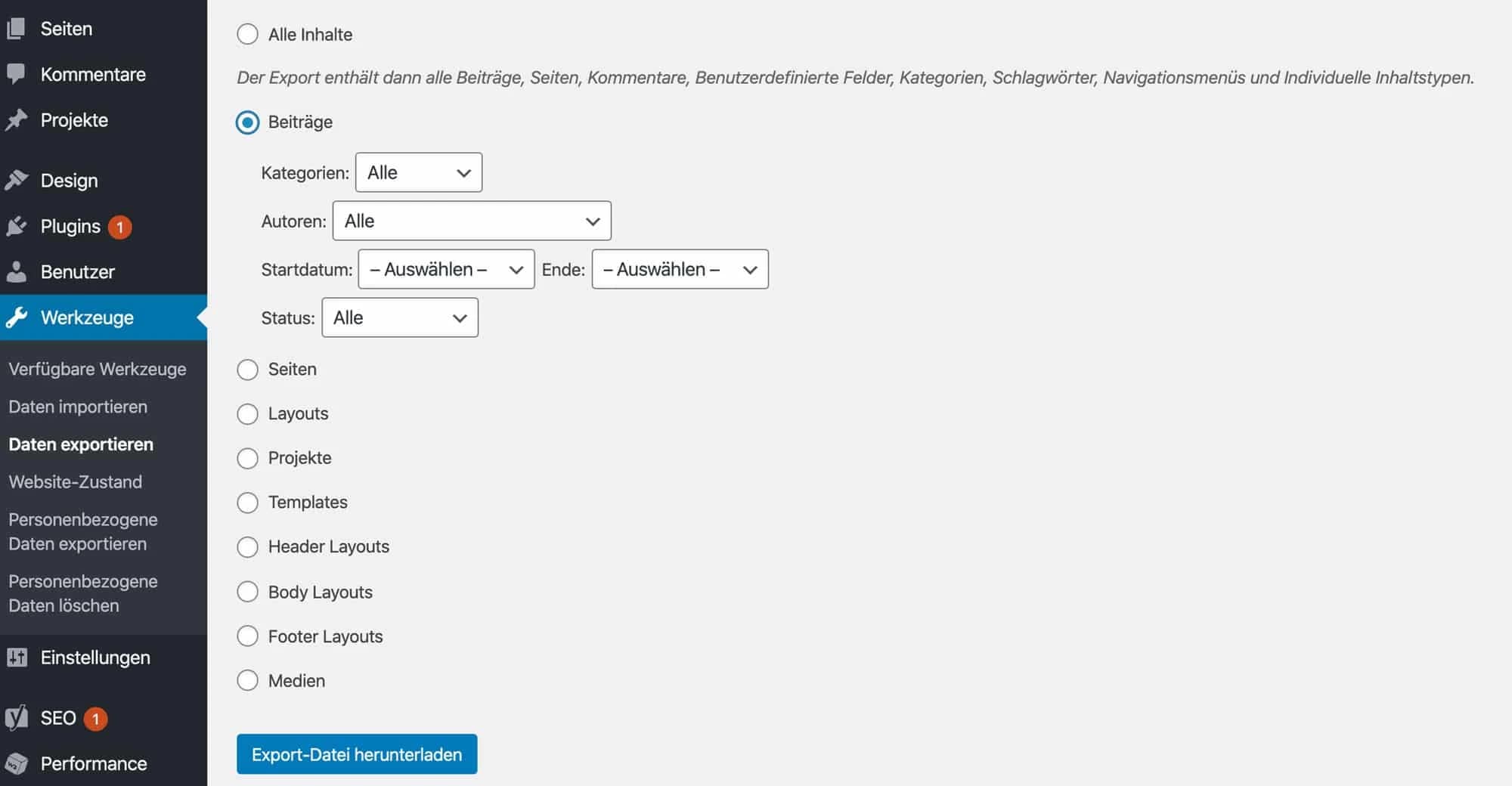
Task: Expand the Autoren selection dropdown
Action: pyautogui.click(x=471, y=221)
